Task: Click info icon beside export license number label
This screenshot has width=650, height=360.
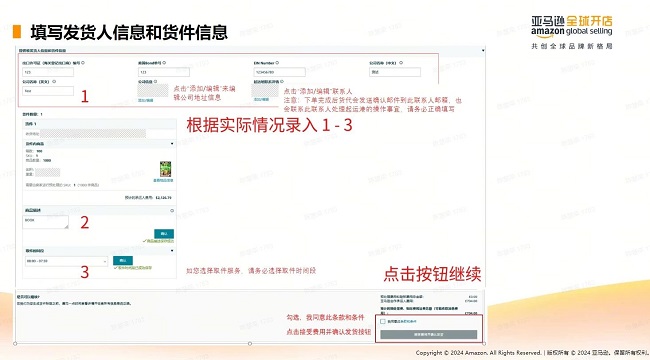Action: (x=83, y=63)
